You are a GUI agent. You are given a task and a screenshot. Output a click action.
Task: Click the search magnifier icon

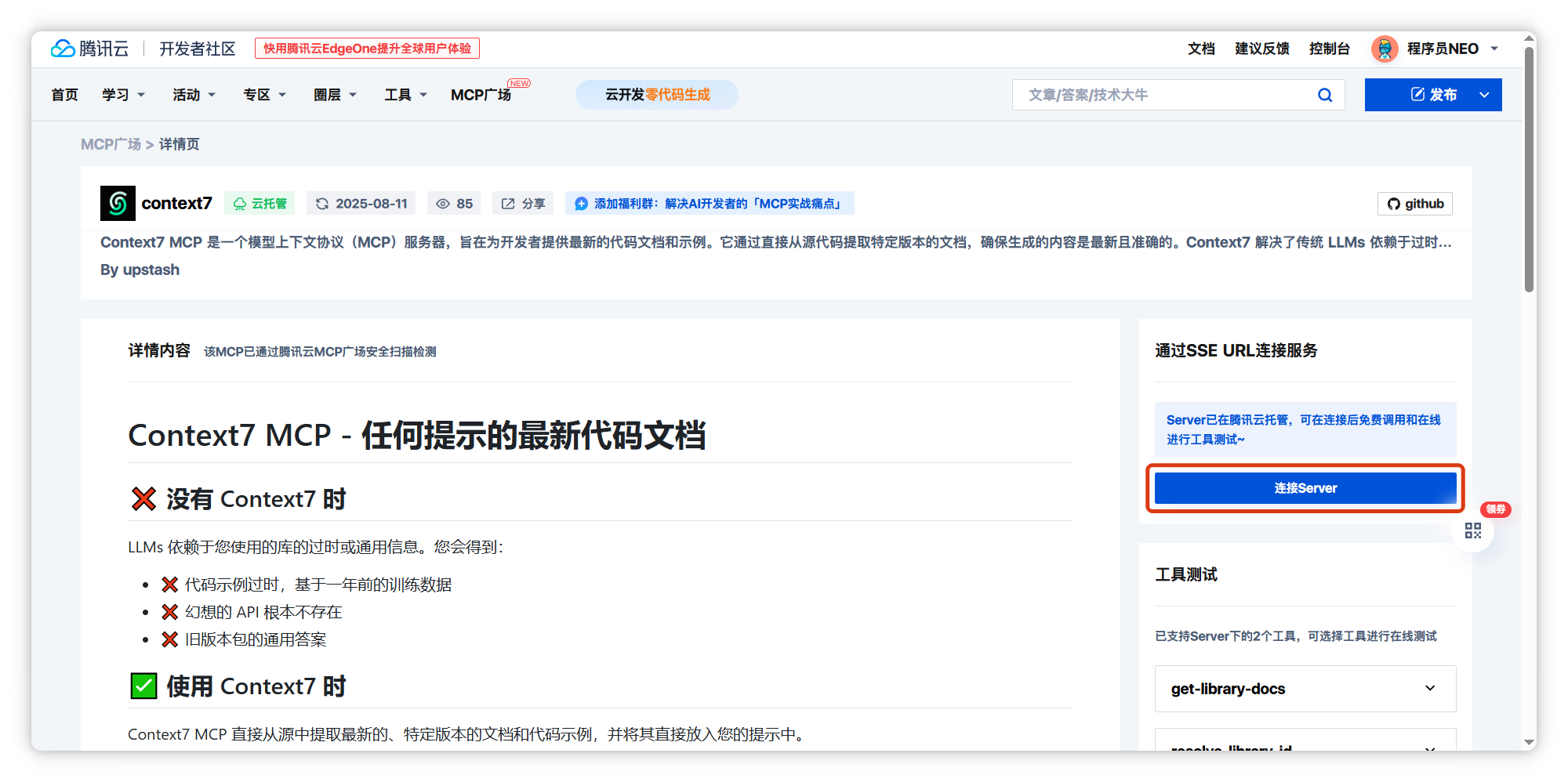[x=1325, y=95]
